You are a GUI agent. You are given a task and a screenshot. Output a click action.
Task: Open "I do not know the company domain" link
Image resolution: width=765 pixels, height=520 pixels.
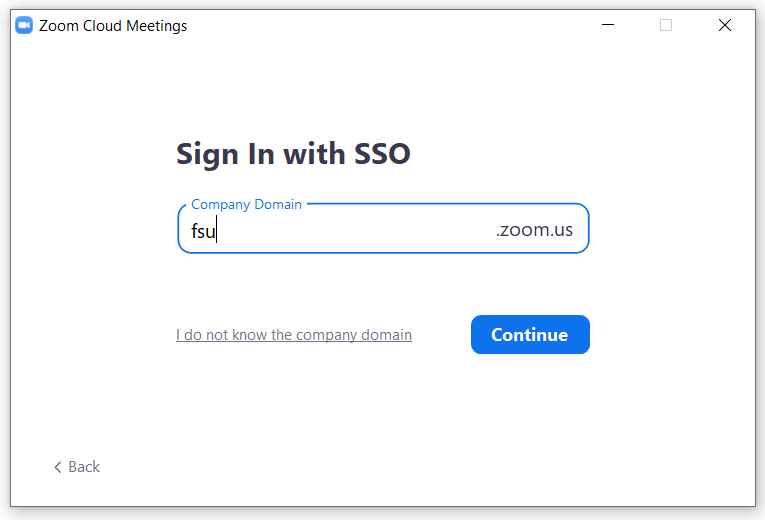pyautogui.click(x=294, y=335)
